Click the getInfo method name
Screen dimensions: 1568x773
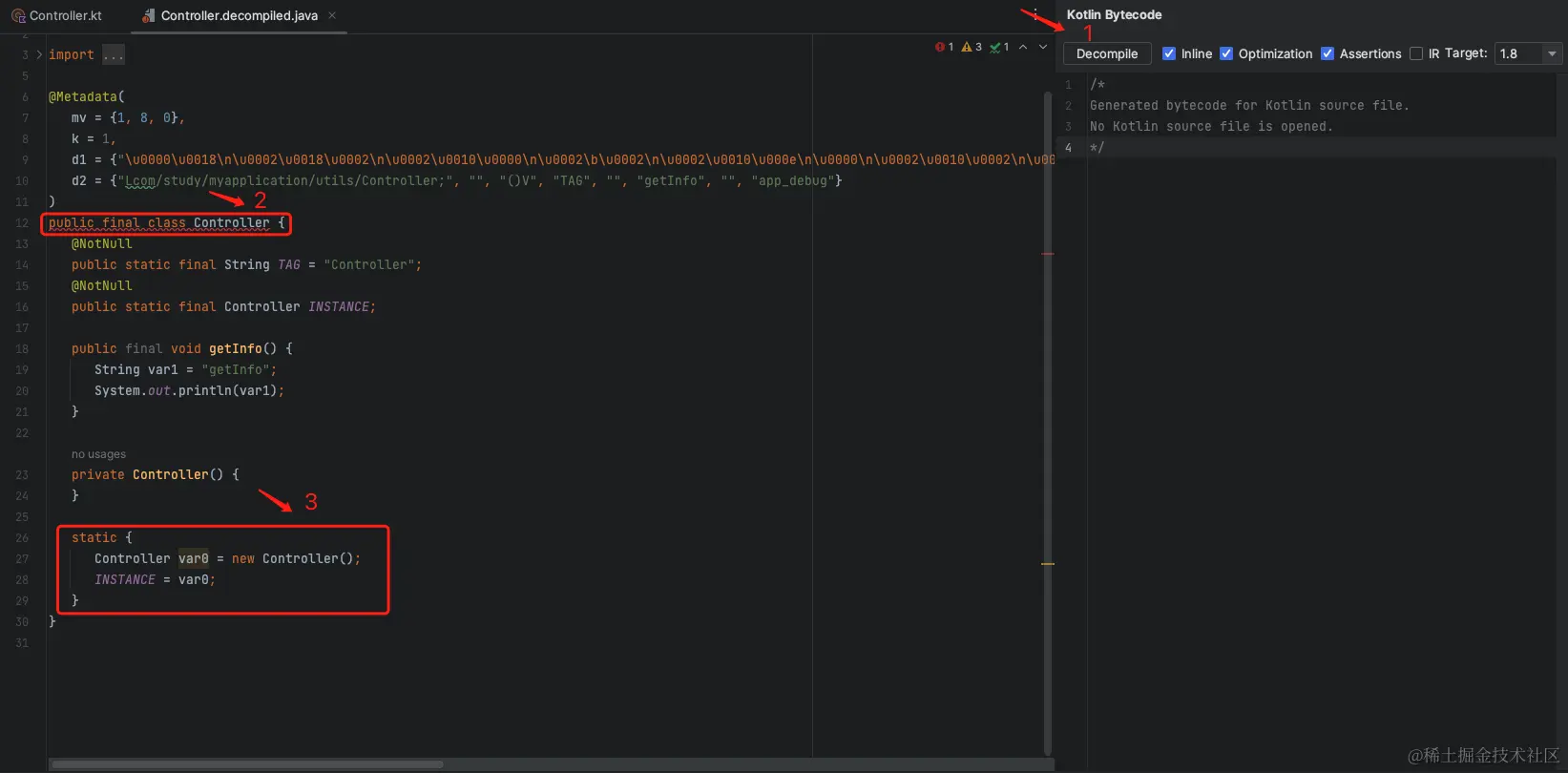[x=236, y=349]
